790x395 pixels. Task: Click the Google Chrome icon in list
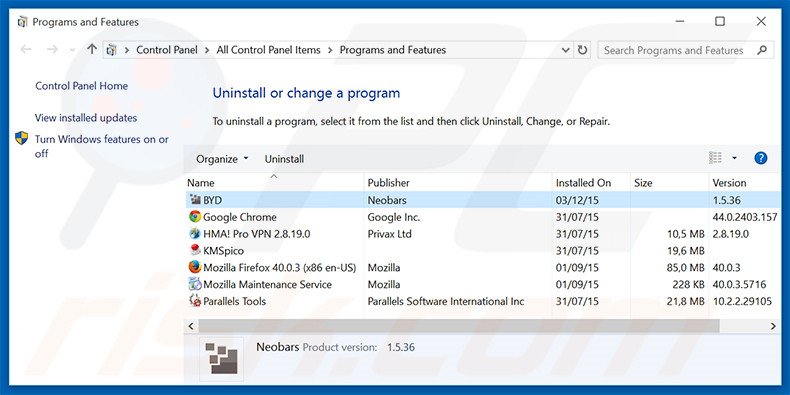(x=195, y=217)
